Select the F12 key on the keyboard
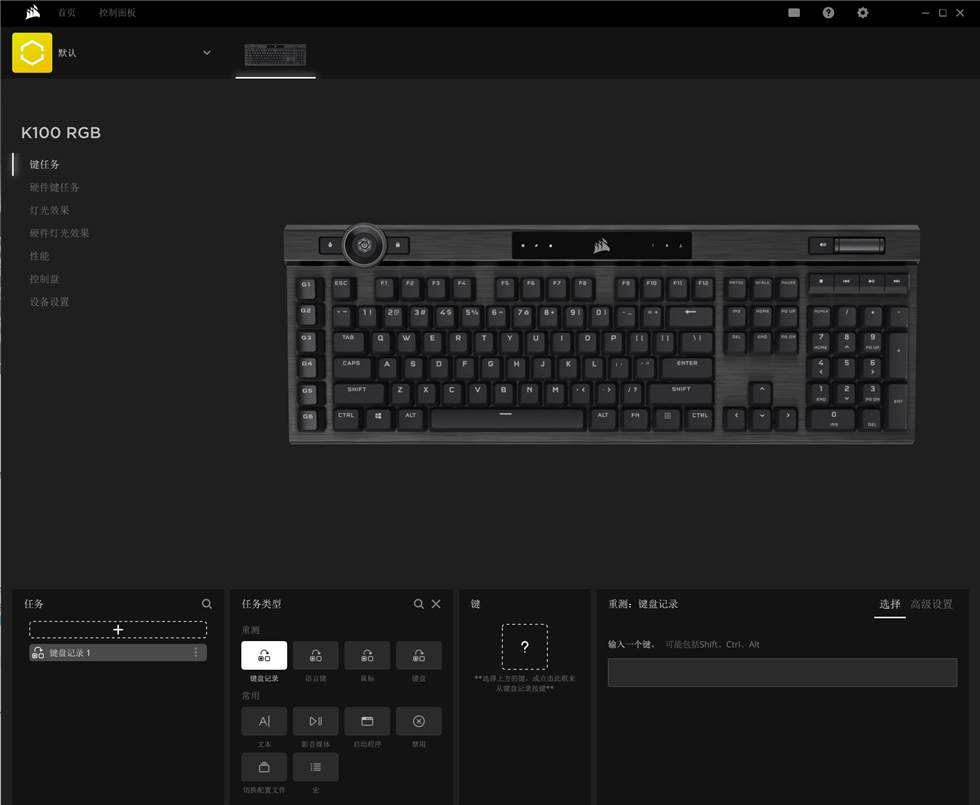The width and height of the screenshot is (980, 805). 704,286
